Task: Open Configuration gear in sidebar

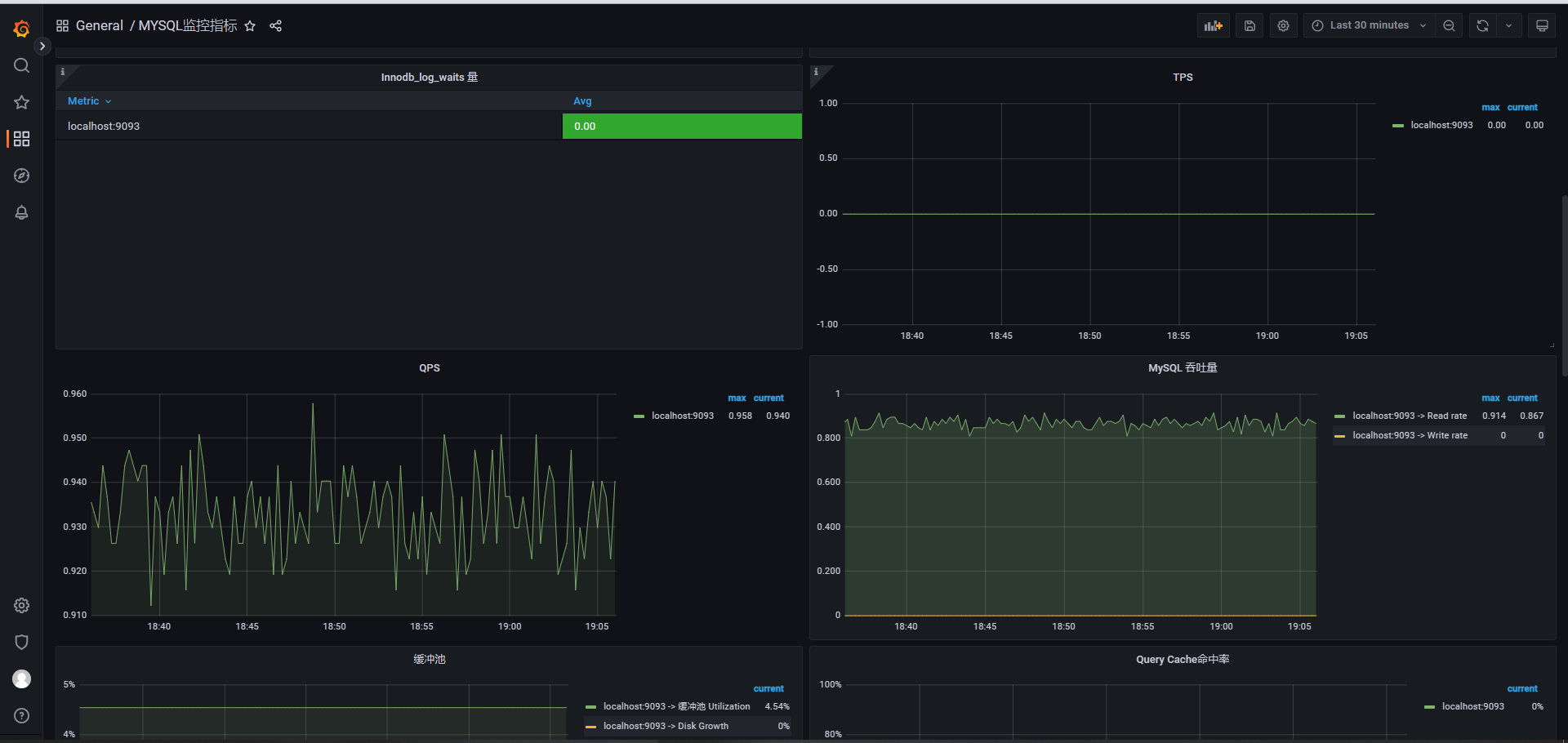Action: [x=22, y=605]
